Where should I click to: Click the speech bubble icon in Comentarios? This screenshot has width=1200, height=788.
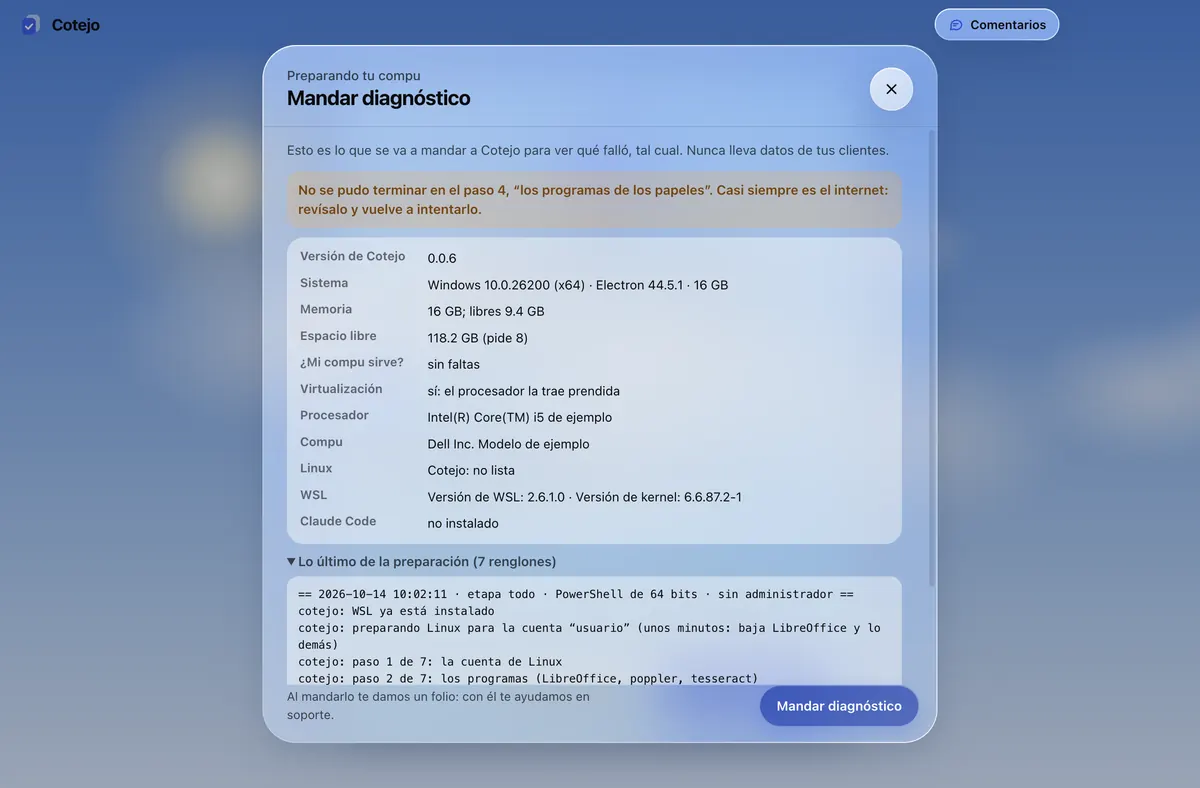(x=956, y=25)
